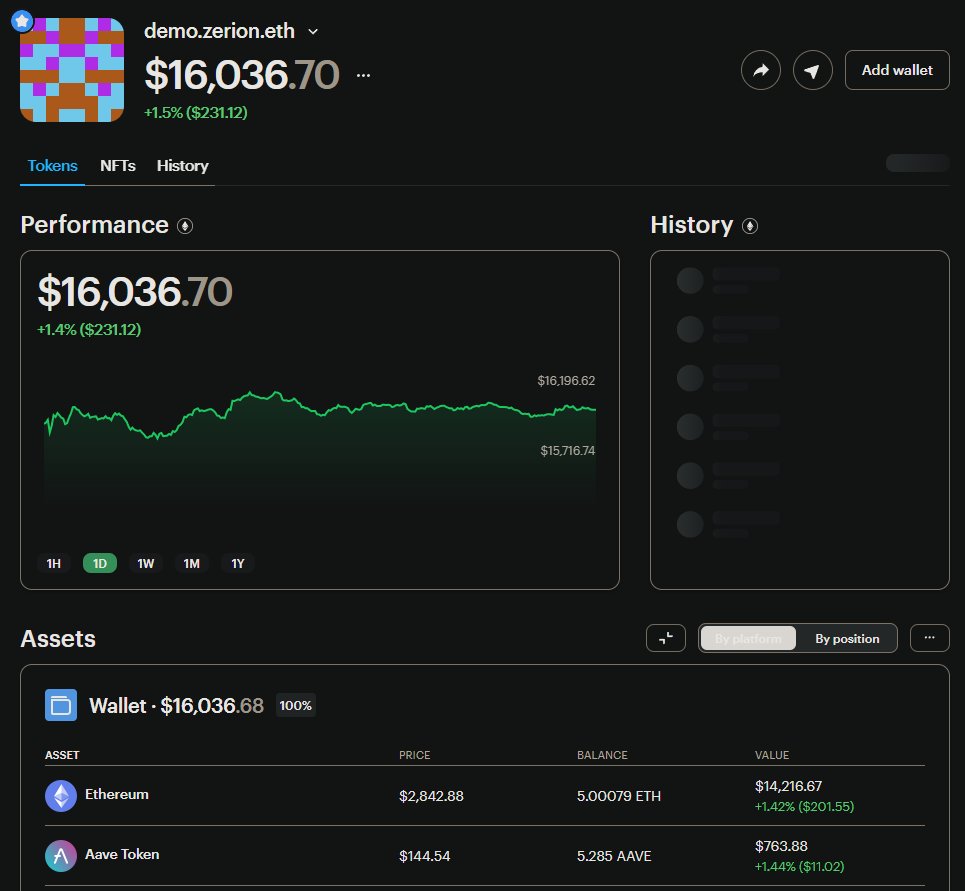
Task: Click the $763.88 Aave value
Action: [781, 846]
